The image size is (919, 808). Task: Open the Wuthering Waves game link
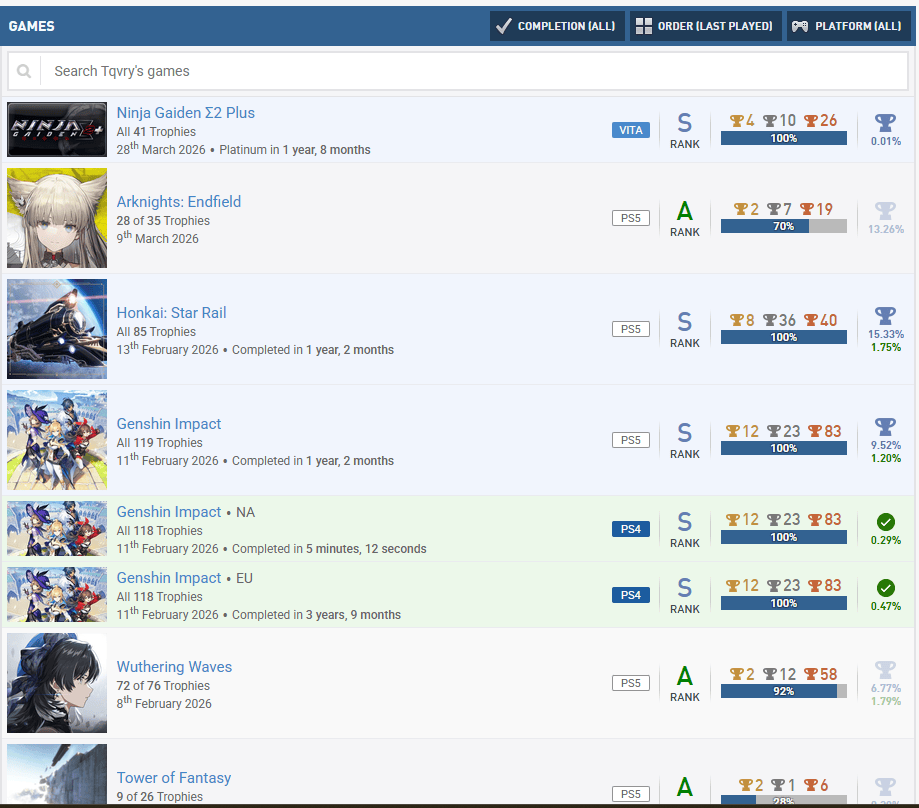174,667
